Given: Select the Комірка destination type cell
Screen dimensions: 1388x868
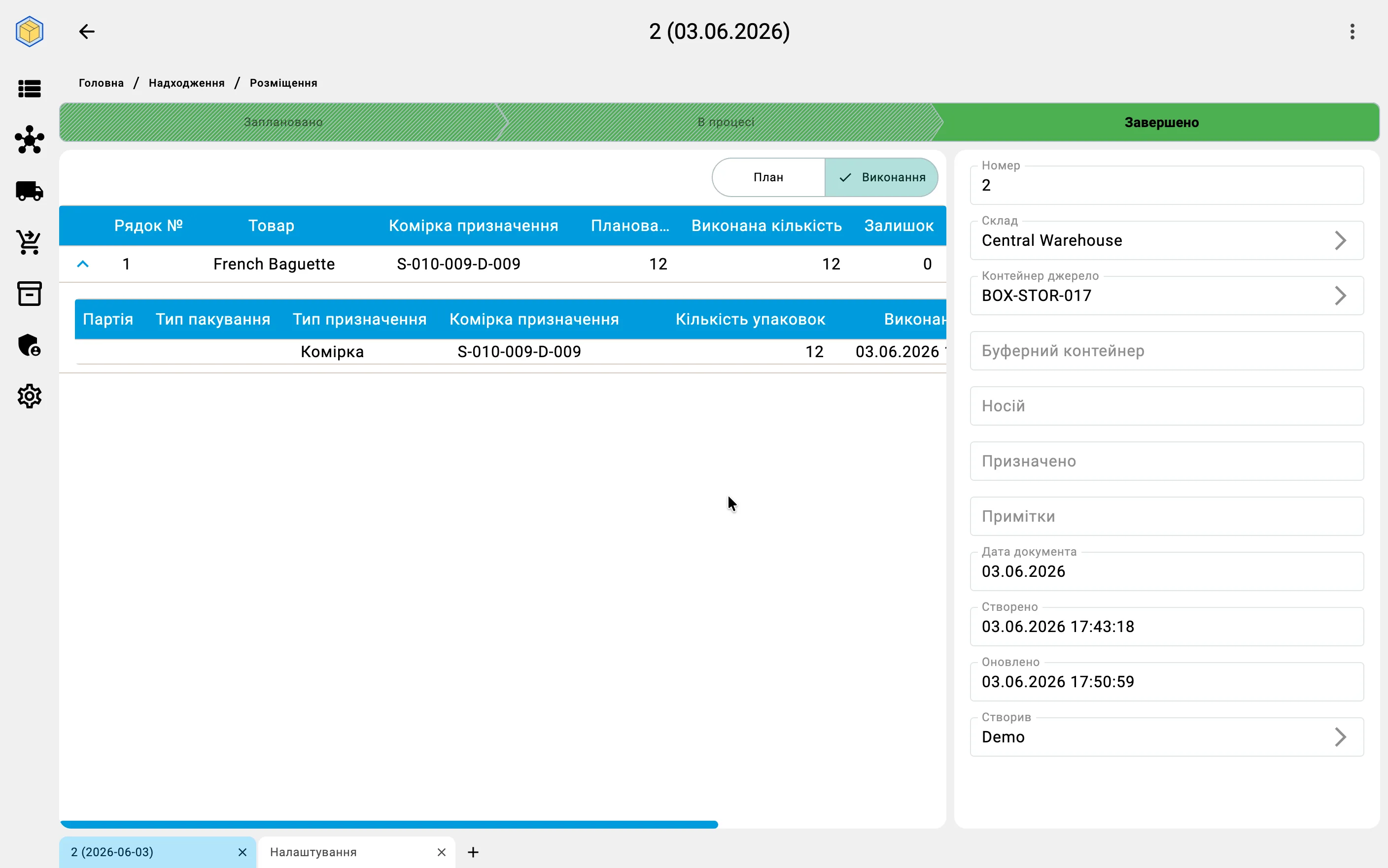Looking at the screenshot, I should click(333, 351).
